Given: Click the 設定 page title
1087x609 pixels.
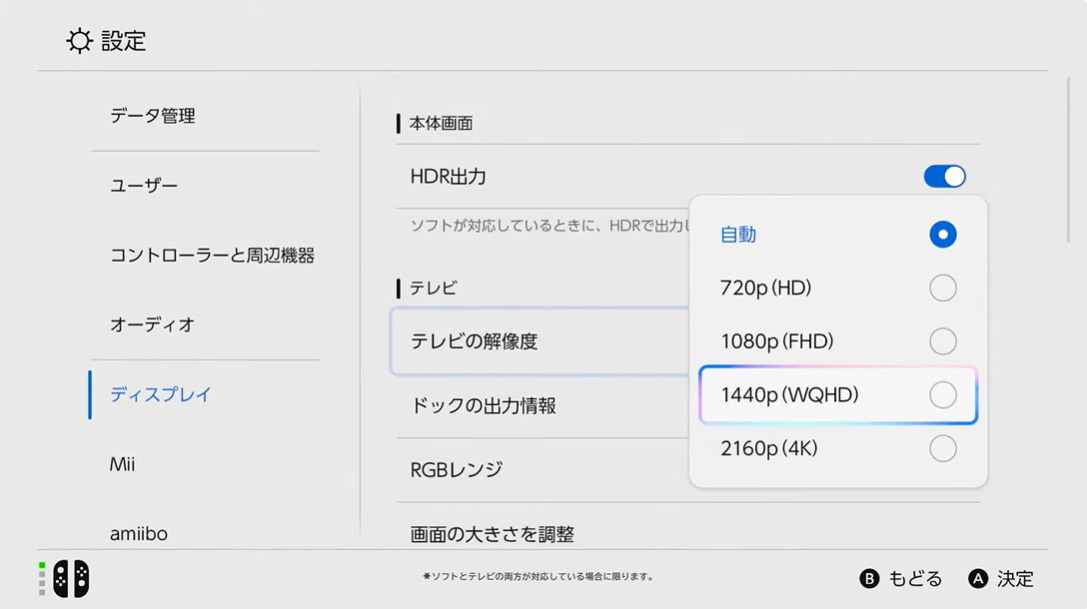Looking at the screenshot, I should [x=123, y=41].
